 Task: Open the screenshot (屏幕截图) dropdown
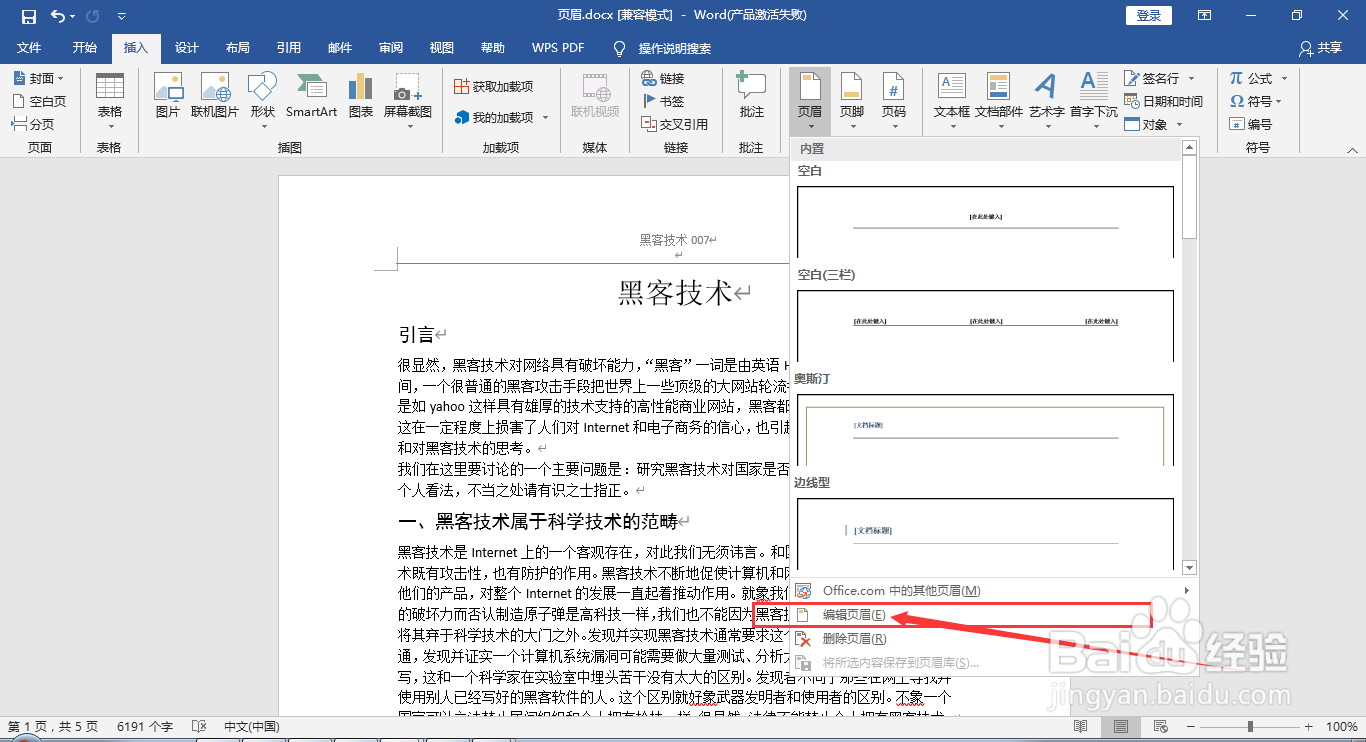click(408, 101)
